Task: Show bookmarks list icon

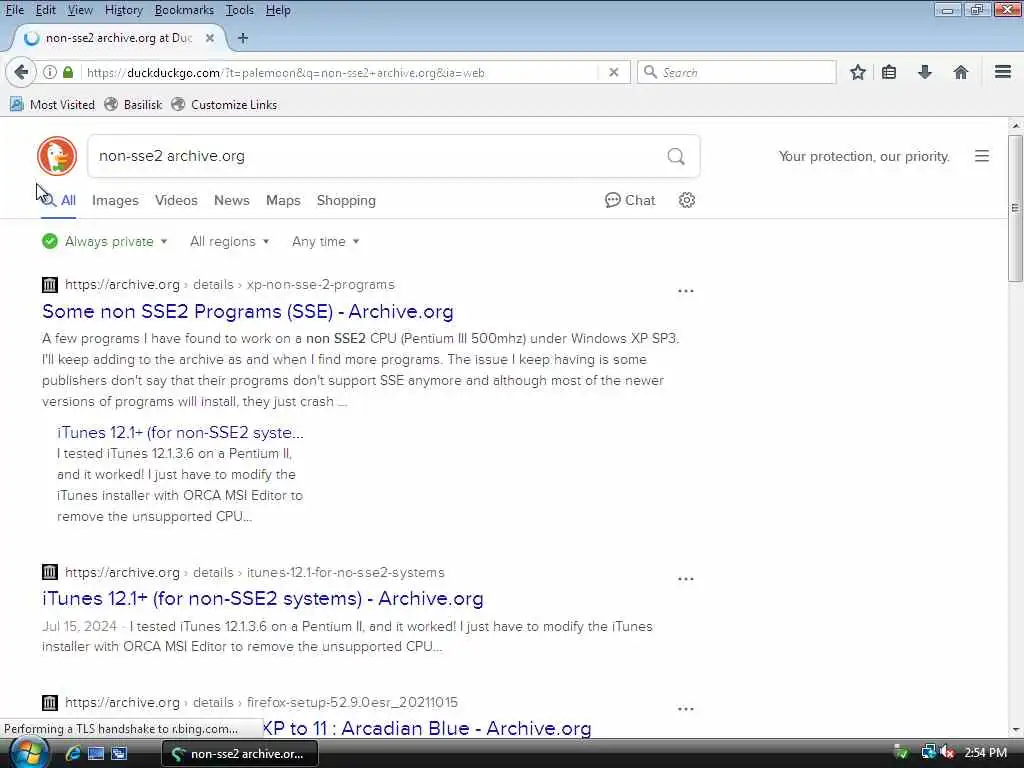Action: [889, 72]
